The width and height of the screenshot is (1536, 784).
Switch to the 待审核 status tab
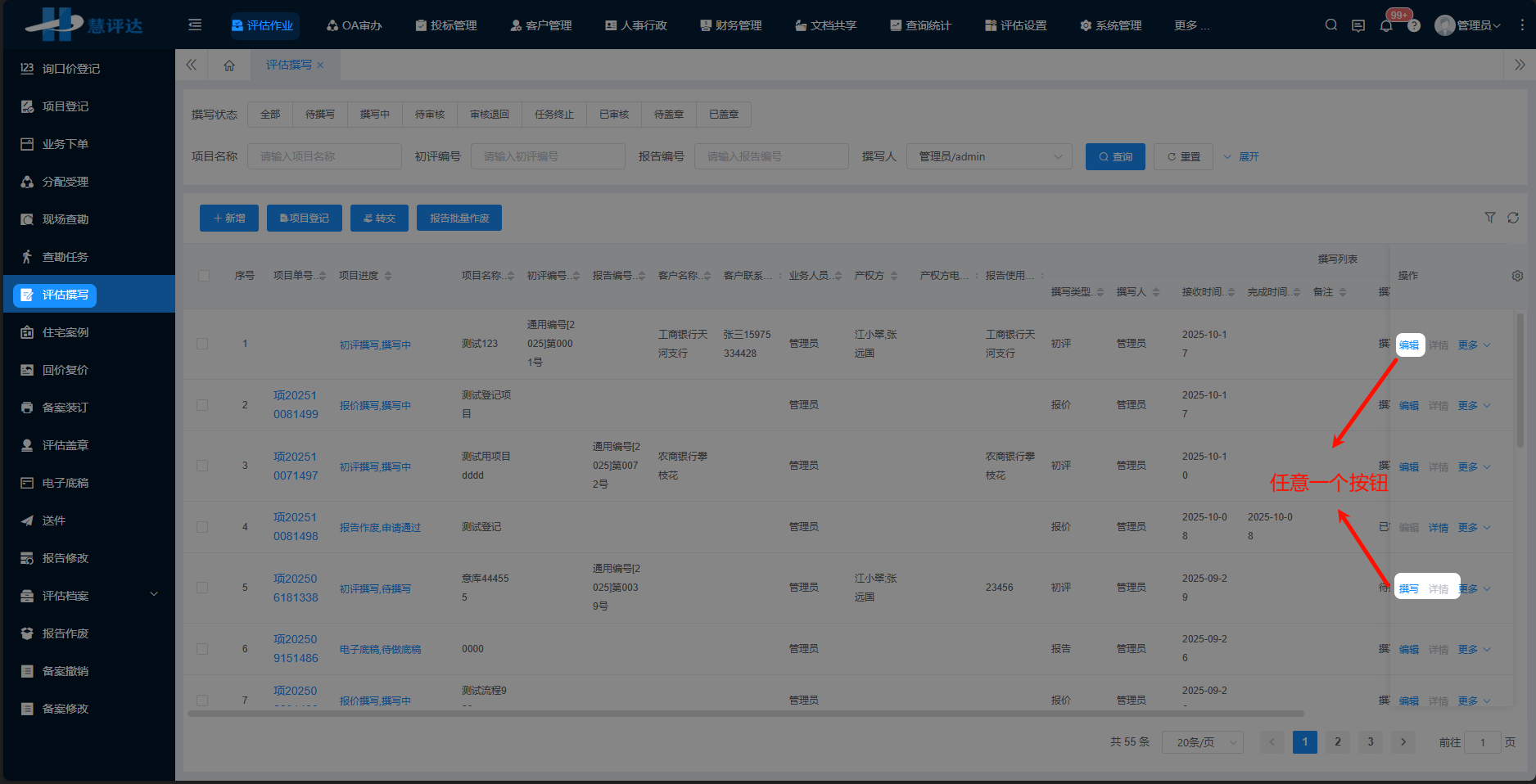coord(429,114)
